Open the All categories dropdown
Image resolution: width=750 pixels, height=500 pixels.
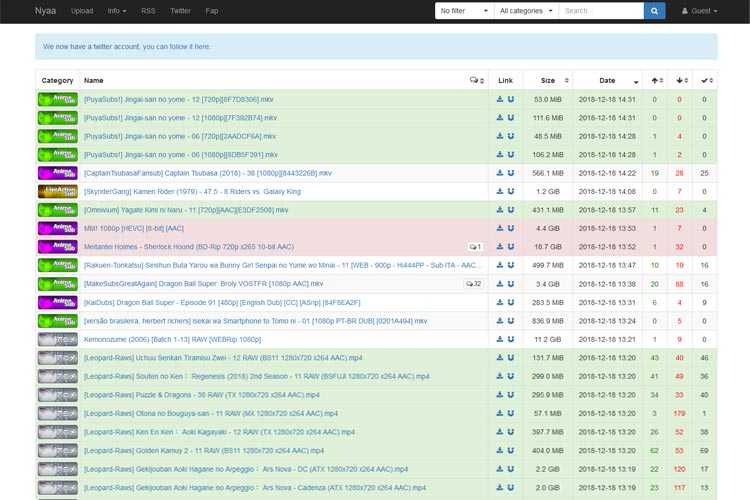(526, 11)
